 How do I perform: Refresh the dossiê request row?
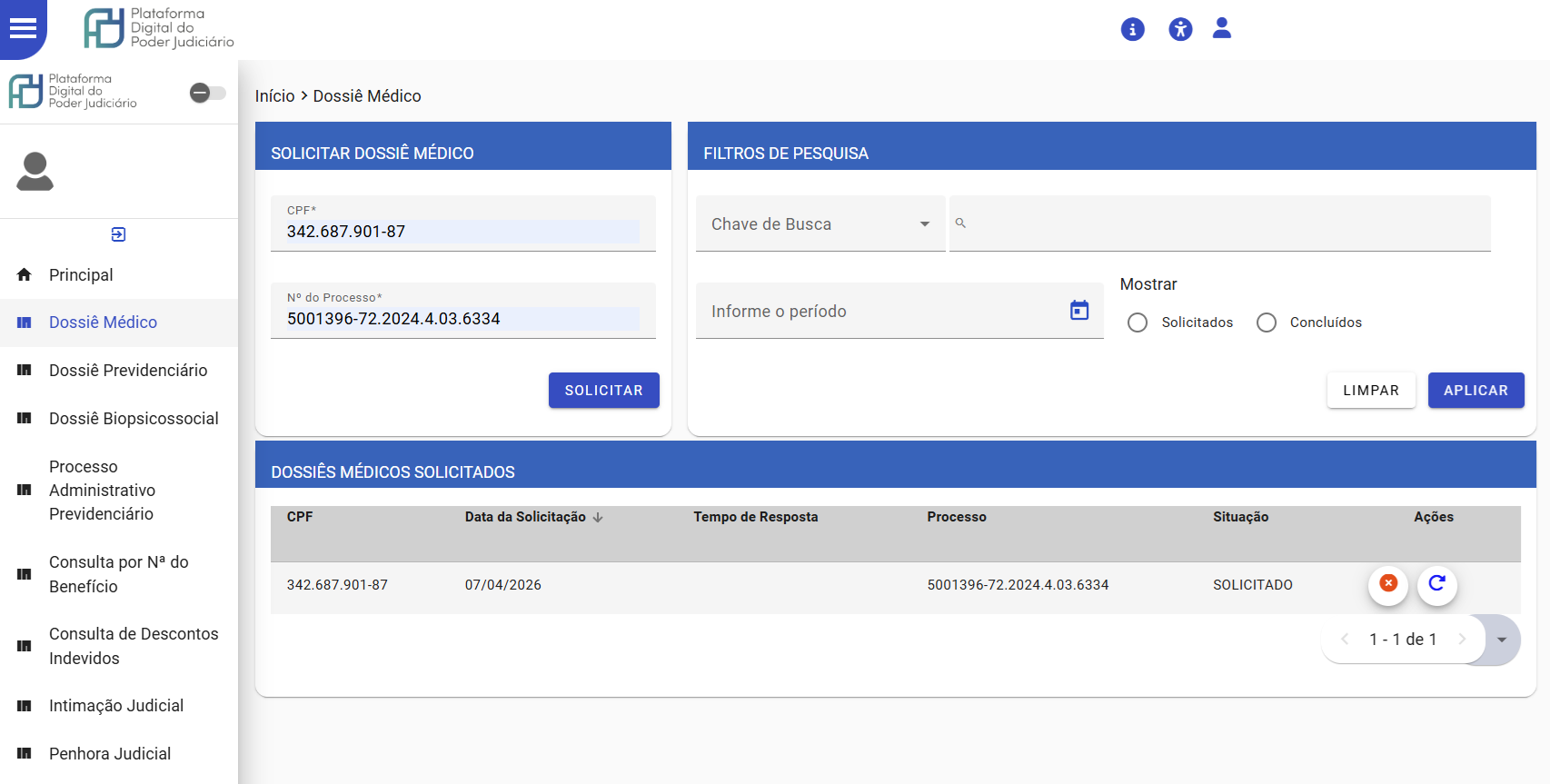pyautogui.click(x=1437, y=583)
